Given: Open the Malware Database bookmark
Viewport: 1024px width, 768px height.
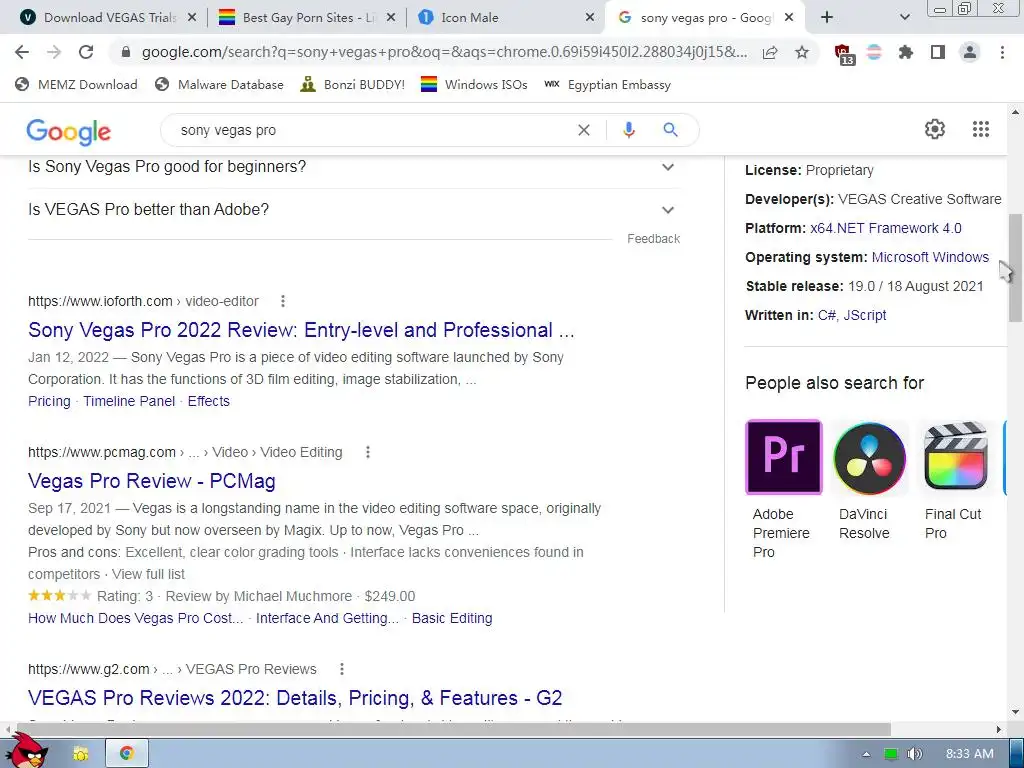Looking at the screenshot, I should click(219, 84).
